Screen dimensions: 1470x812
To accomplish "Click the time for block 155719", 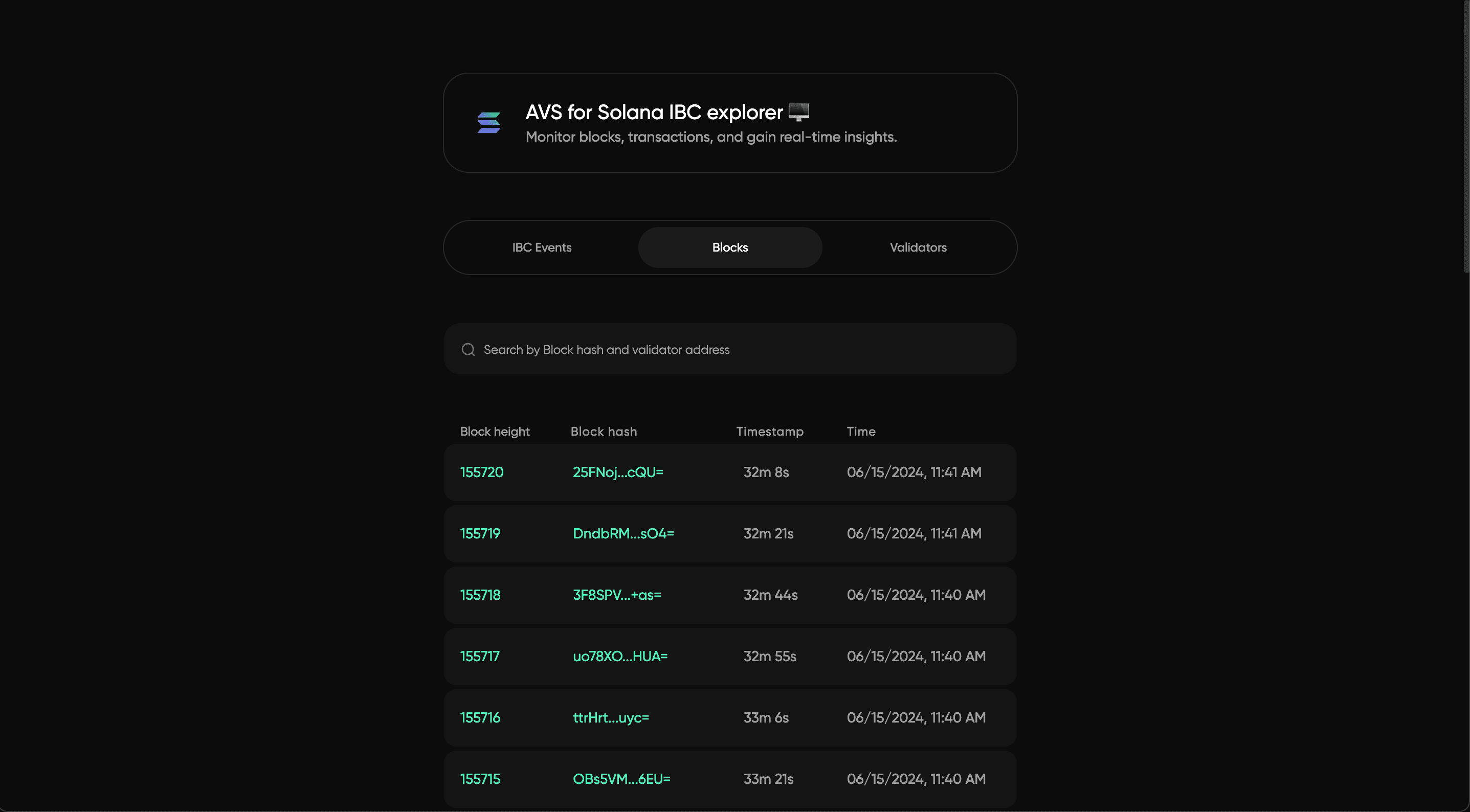I will [914, 533].
